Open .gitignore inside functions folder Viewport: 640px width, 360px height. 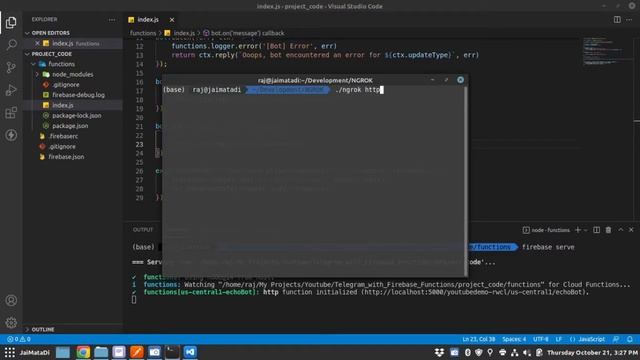pyautogui.click(x=66, y=84)
